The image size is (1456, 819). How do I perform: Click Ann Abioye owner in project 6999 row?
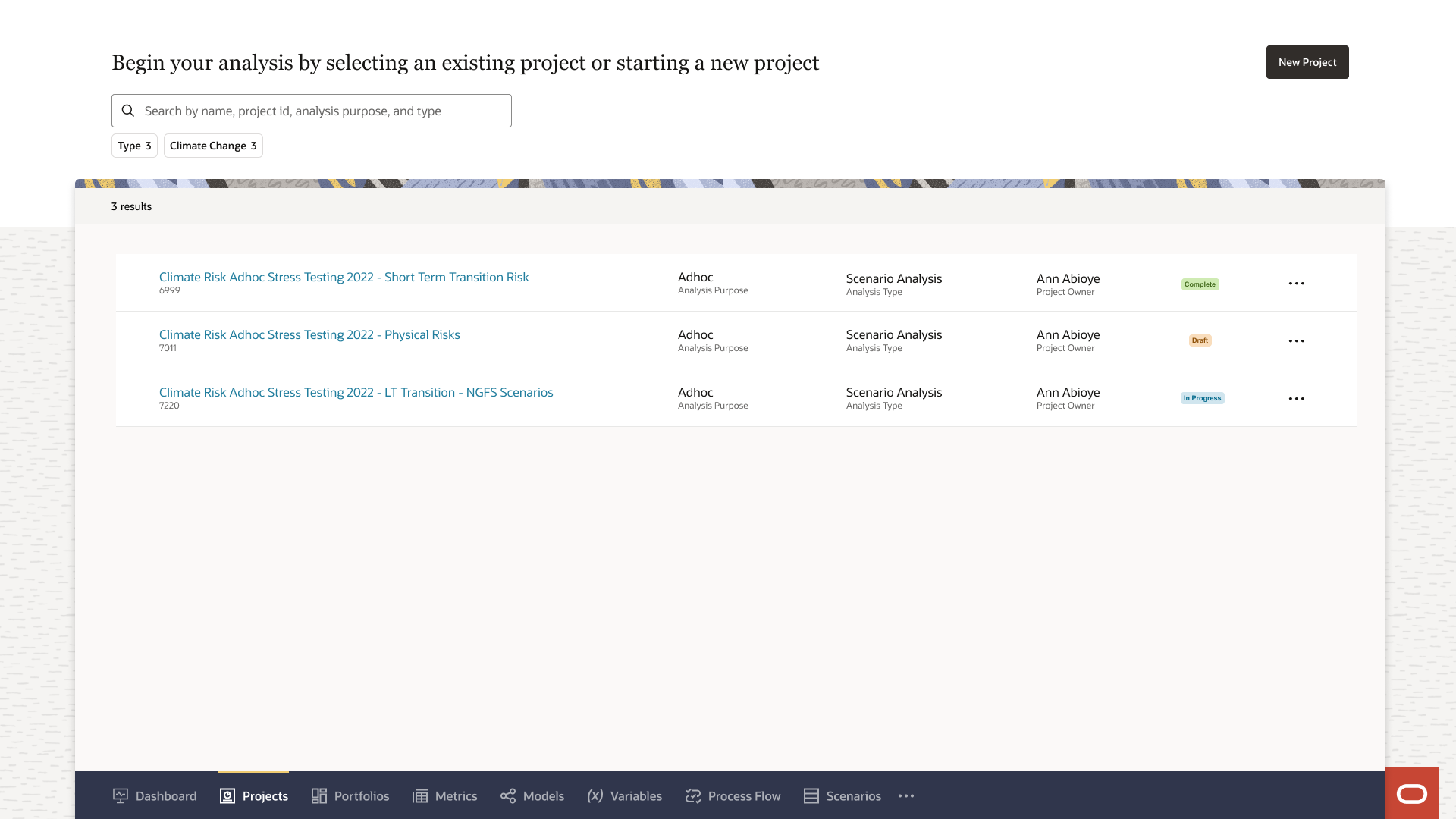[x=1068, y=278]
